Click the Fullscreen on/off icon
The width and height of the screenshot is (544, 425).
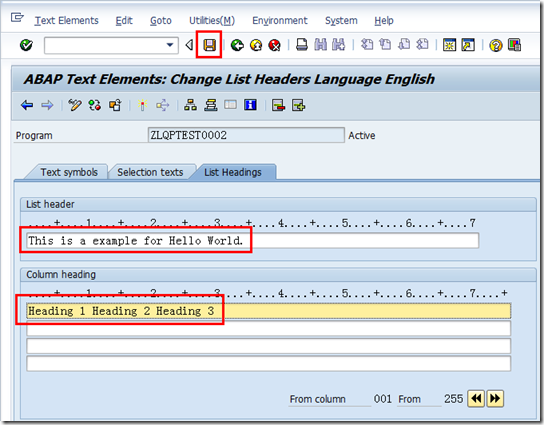pos(230,105)
